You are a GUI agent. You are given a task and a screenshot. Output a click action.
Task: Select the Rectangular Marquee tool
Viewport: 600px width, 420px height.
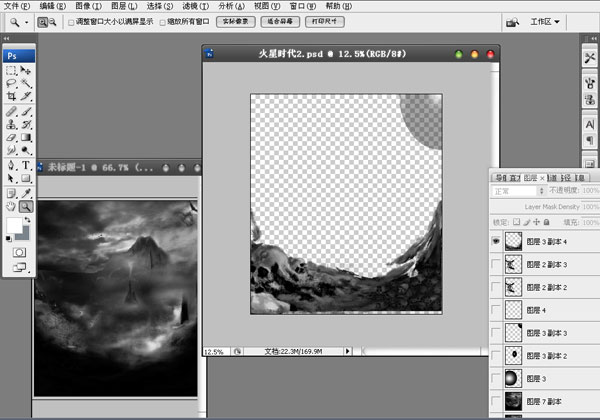click(x=11, y=70)
